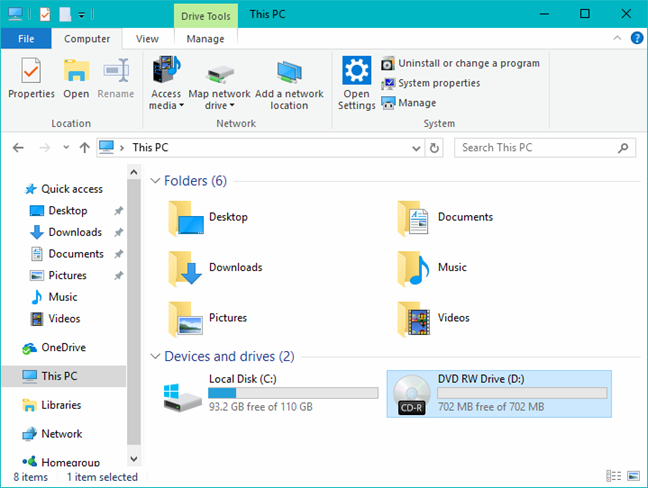Click the Quick Access Toolbar properties icon

(45, 14)
